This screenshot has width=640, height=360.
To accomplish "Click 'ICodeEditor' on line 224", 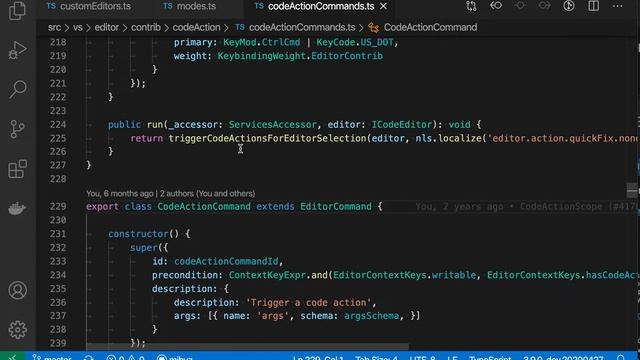I will 402,124.
